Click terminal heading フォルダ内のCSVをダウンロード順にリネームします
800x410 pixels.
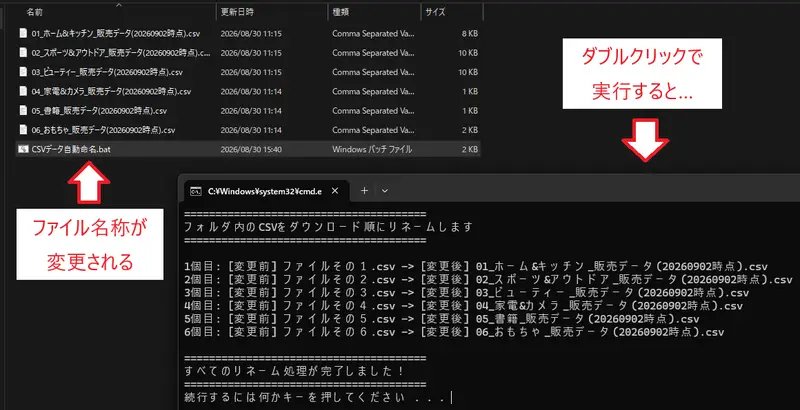(329, 227)
